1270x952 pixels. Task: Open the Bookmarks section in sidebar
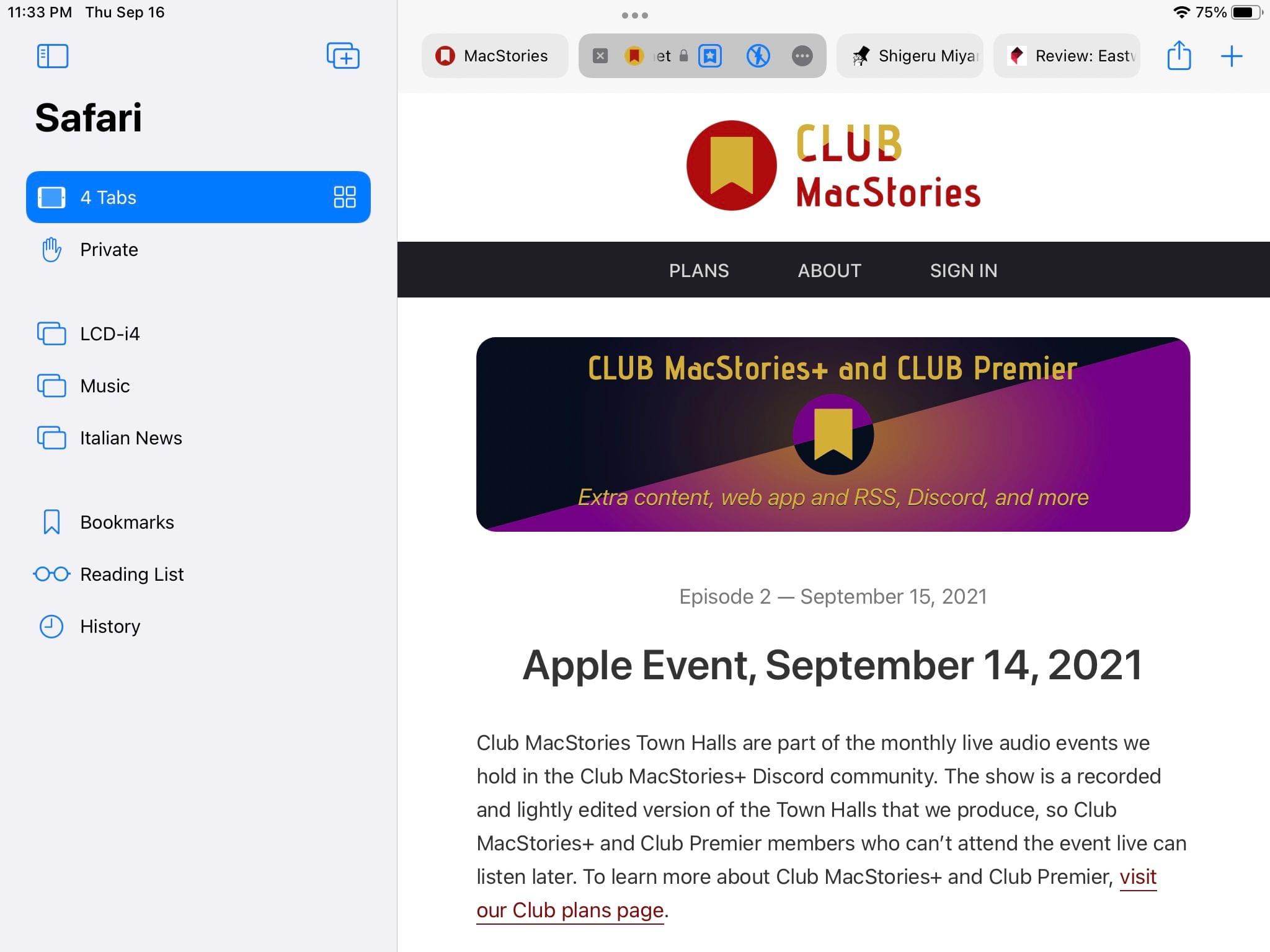126,521
